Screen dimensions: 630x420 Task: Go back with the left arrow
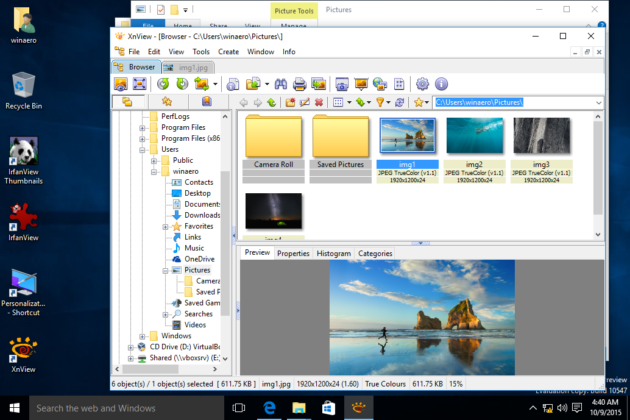click(x=243, y=102)
